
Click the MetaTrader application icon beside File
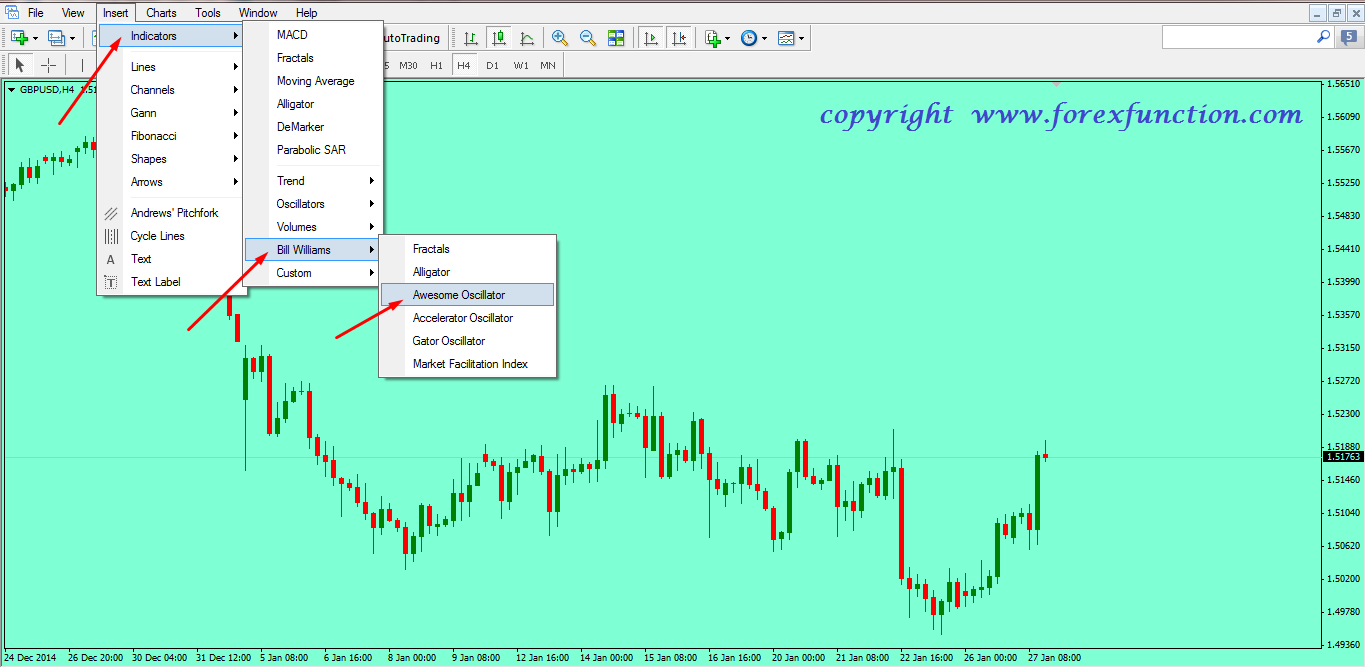pyautogui.click(x=10, y=13)
